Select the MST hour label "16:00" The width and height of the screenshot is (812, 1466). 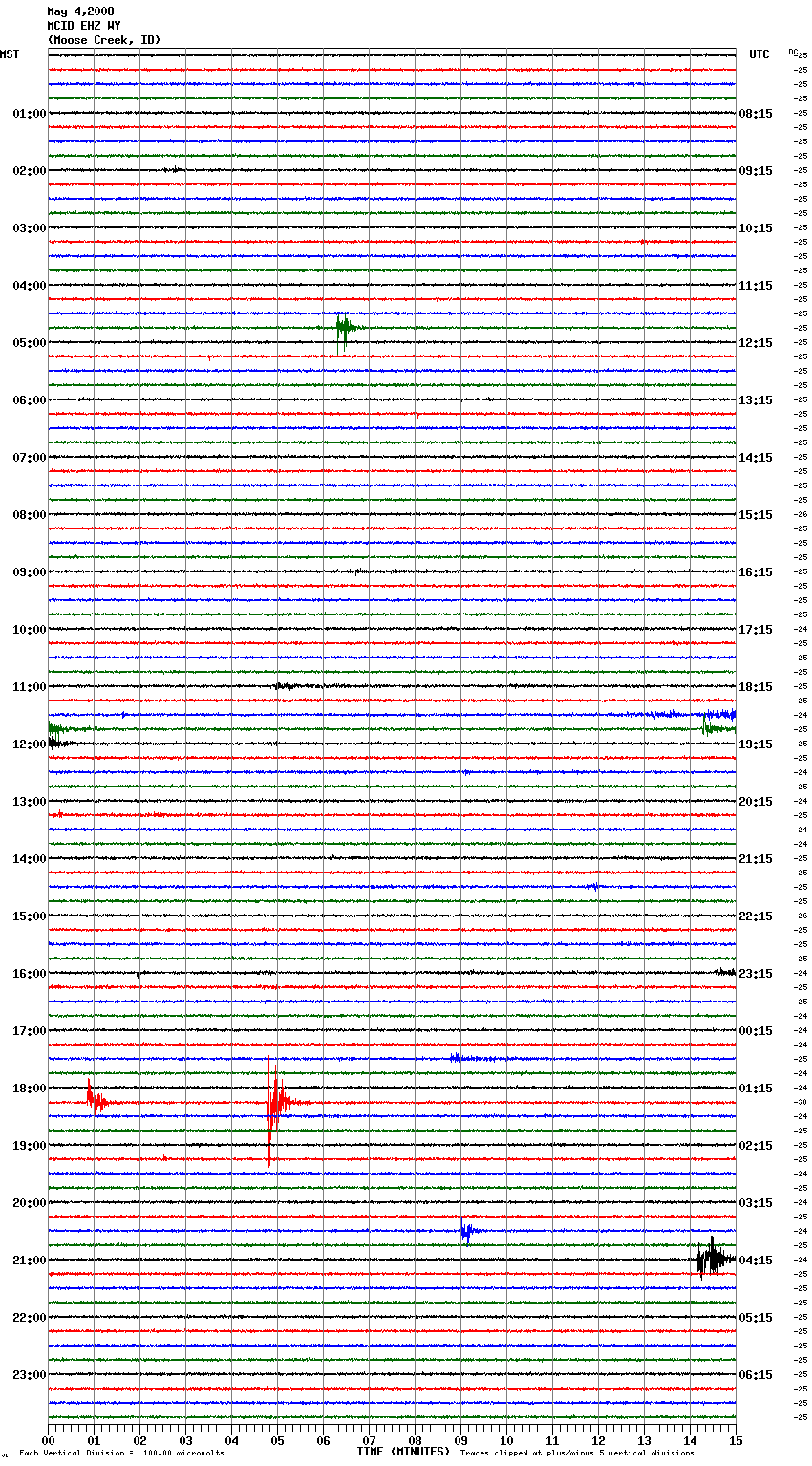click(30, 974)
